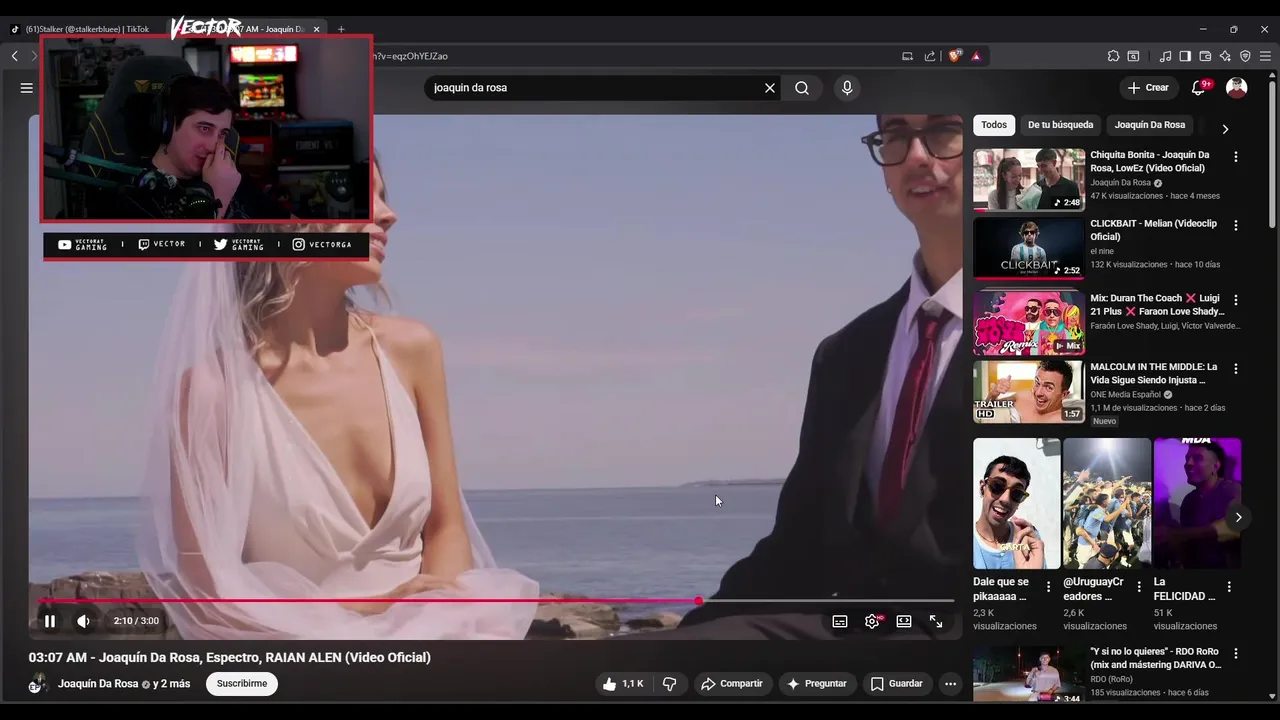Select the De tu búsqueda chip
This screenshot has height=720, width=1280.
click(x=1060, y=125)
